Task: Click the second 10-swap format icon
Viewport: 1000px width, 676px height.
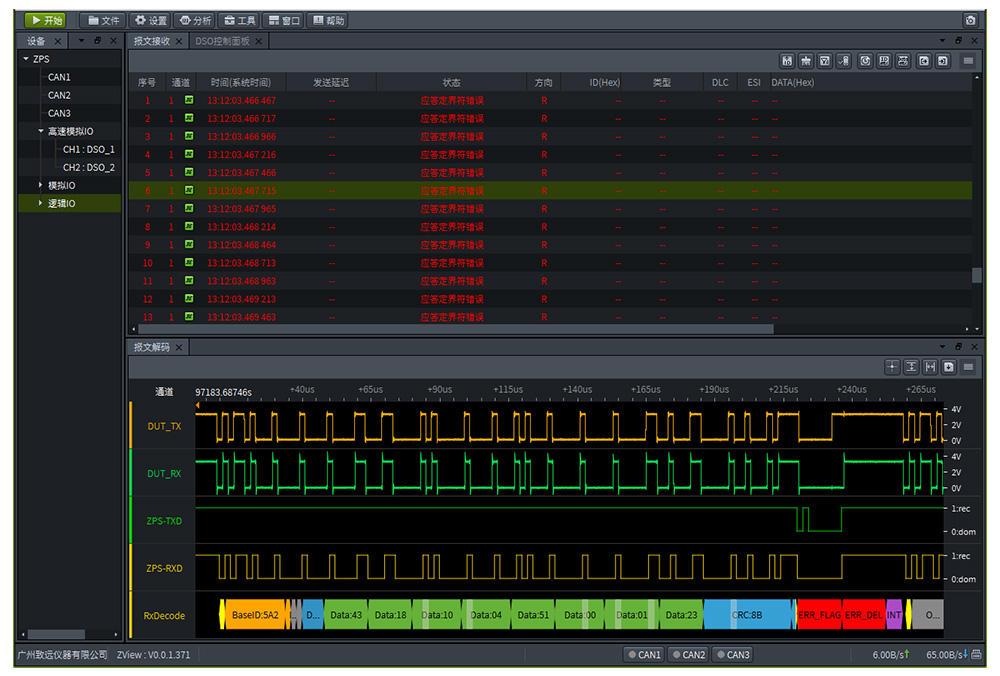Action: [884, 61]
